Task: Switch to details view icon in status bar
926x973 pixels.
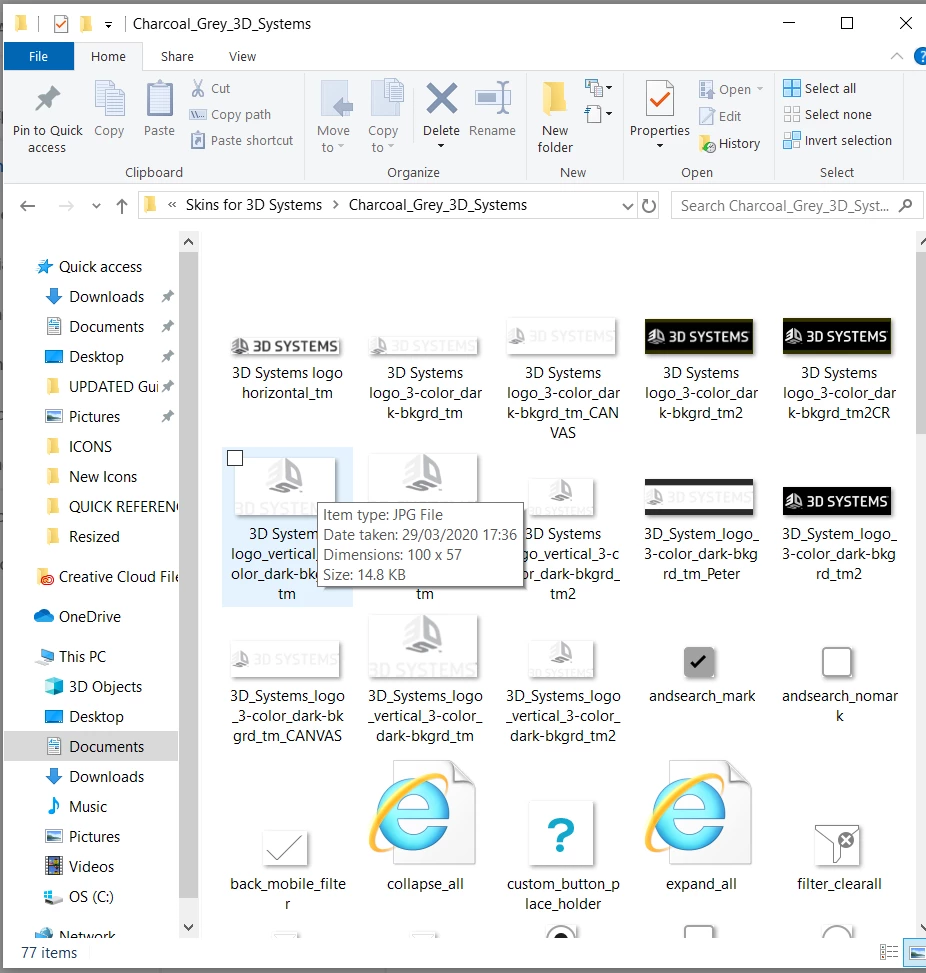Action: pyautogui.click(x=889, y=952)
